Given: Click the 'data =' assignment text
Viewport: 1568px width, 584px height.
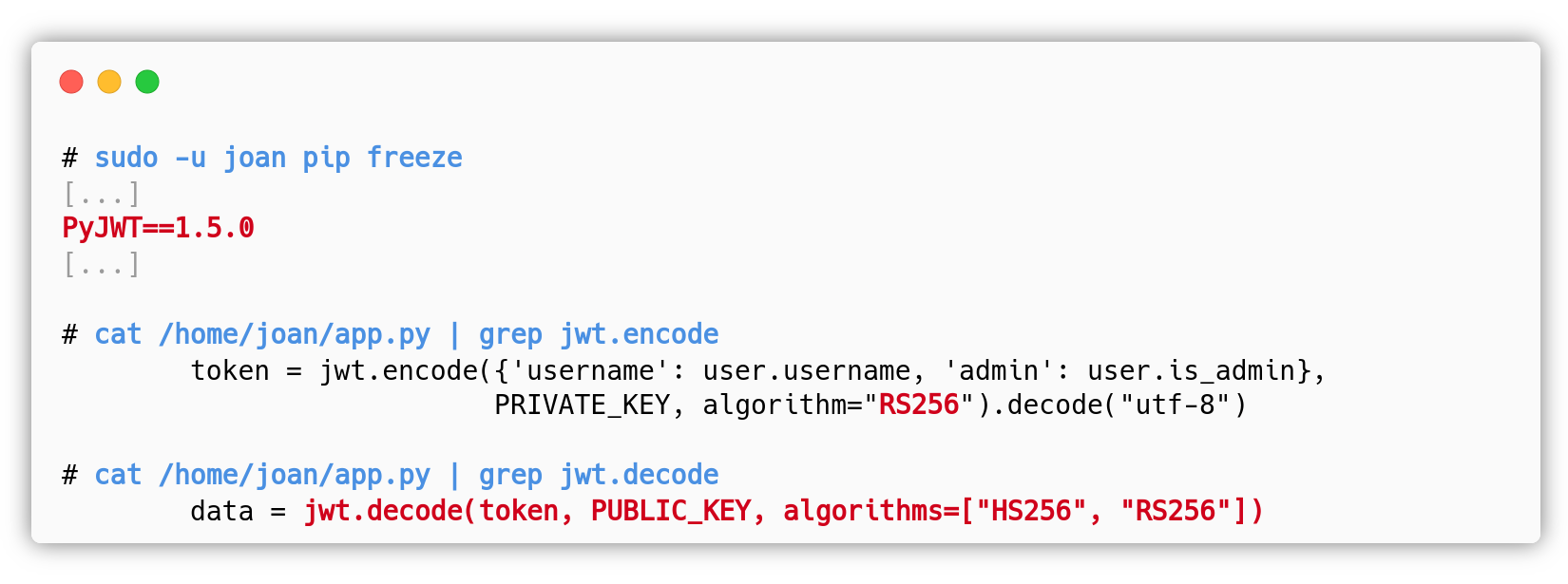Looking at the screenshot, I should pos(238,512).
